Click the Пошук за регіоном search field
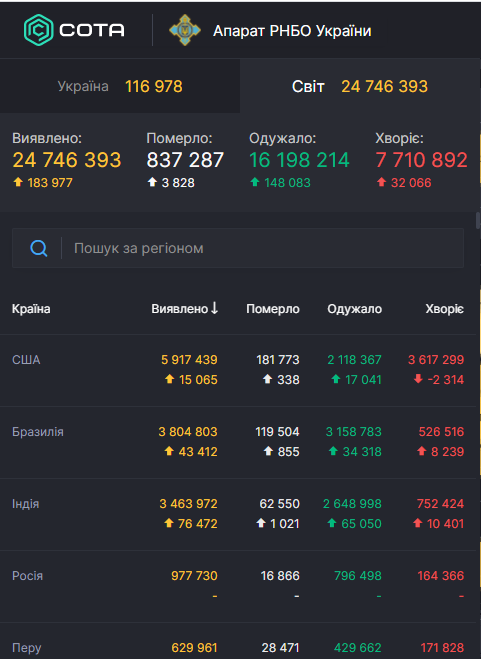 coord(238,248)
